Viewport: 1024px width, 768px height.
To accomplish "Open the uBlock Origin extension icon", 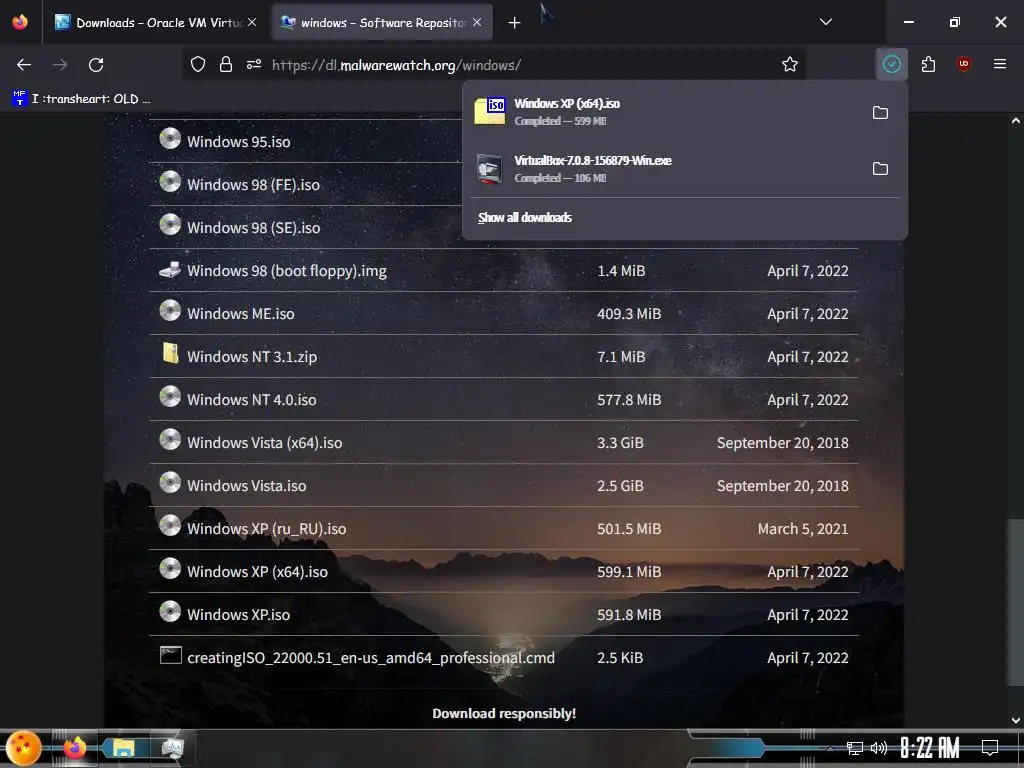I will [963, 64].
